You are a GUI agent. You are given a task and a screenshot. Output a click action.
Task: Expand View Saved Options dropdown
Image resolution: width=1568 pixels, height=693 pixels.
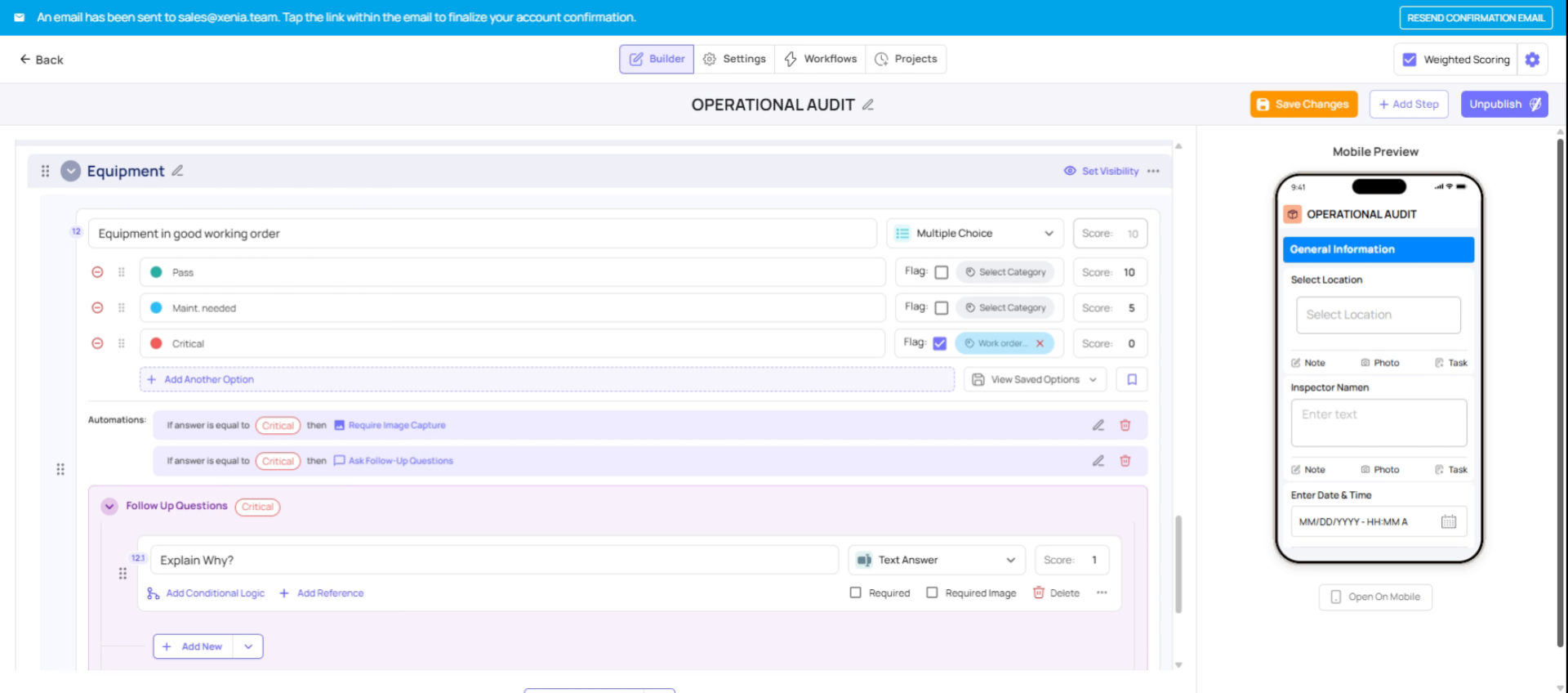(x=1036, y=379)
